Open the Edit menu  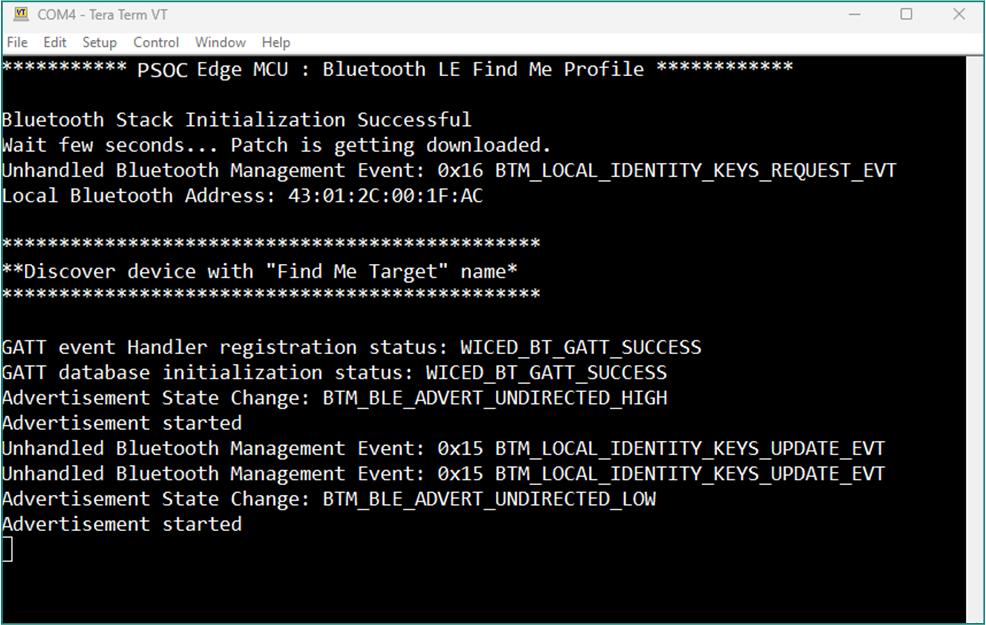click(55, 42)
